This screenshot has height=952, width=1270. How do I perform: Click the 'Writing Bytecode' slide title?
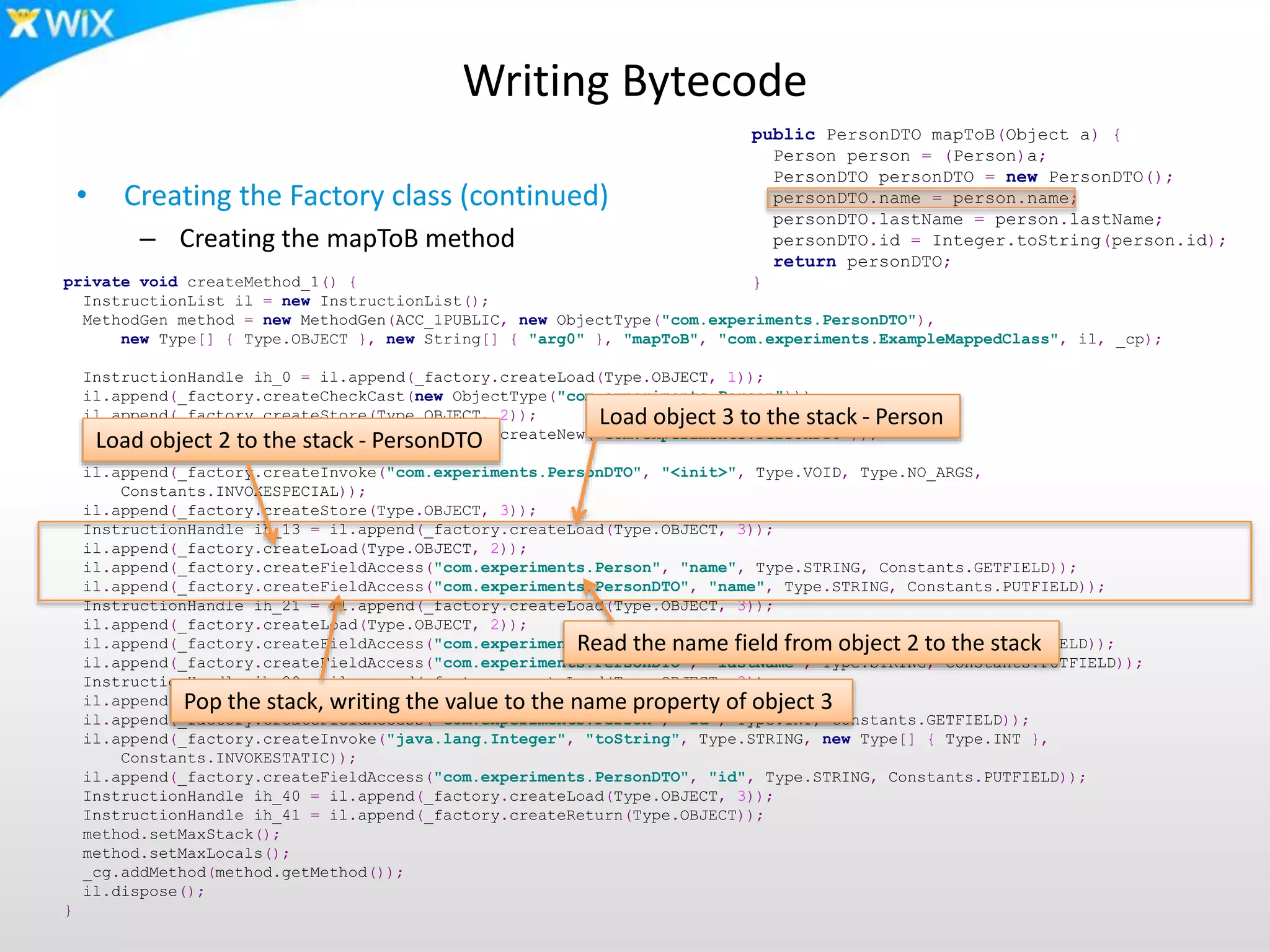click(634, 81)
